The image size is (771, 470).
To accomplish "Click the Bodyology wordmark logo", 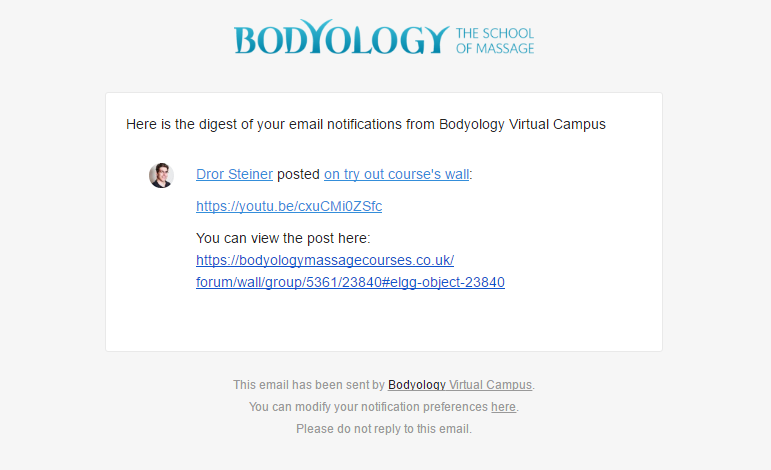I will click(340, 39).
